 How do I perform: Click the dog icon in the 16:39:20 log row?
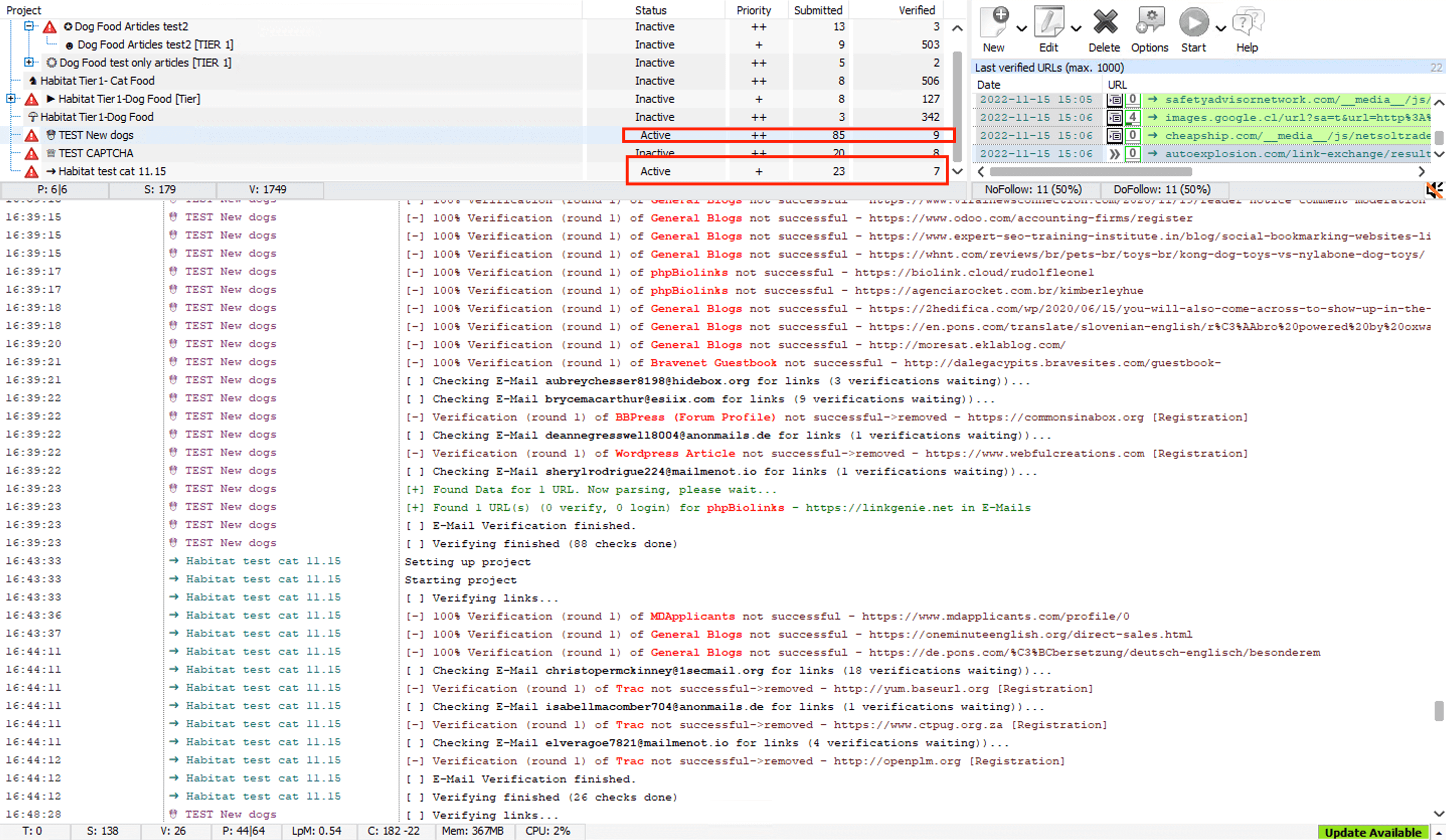tap(173, 344)
